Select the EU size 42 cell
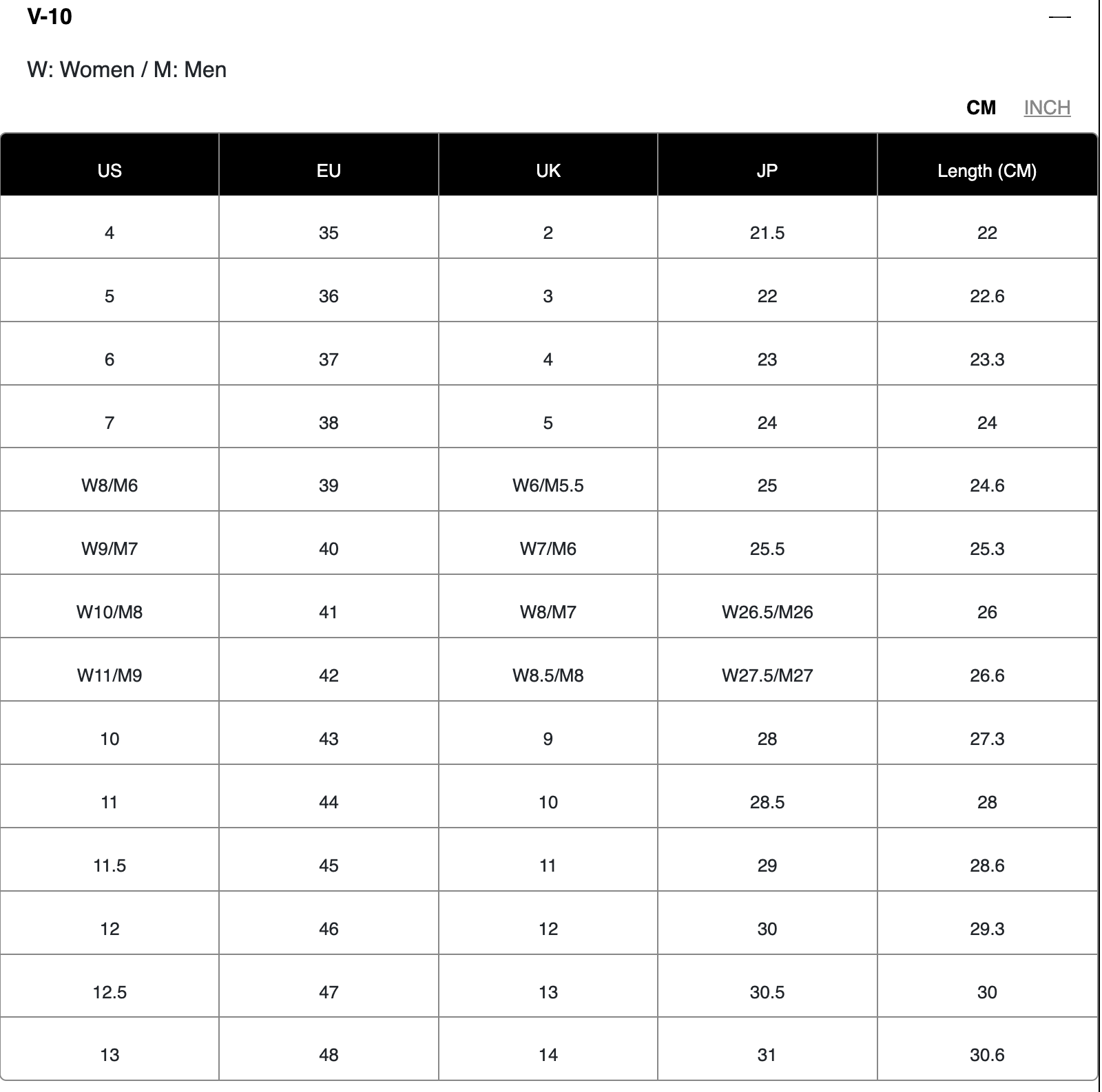This screenshot has height=1092, width=1102. click(x=329, y=675)
